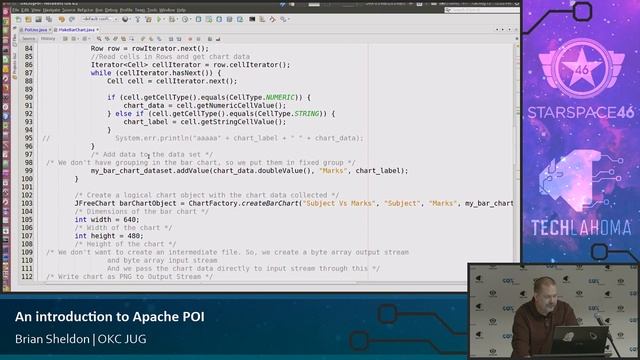This screenshot has height=360, width=640.
Task: Debug the project from toolbar
Action: 172,19
